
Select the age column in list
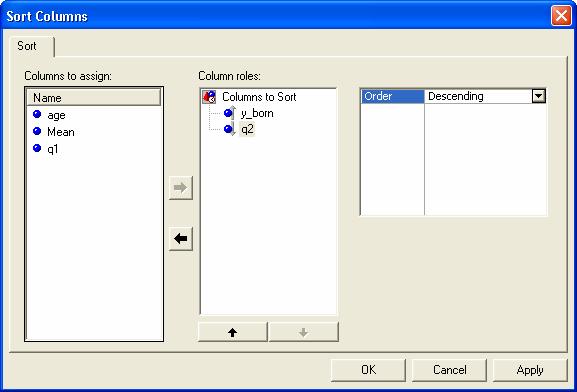56,115
